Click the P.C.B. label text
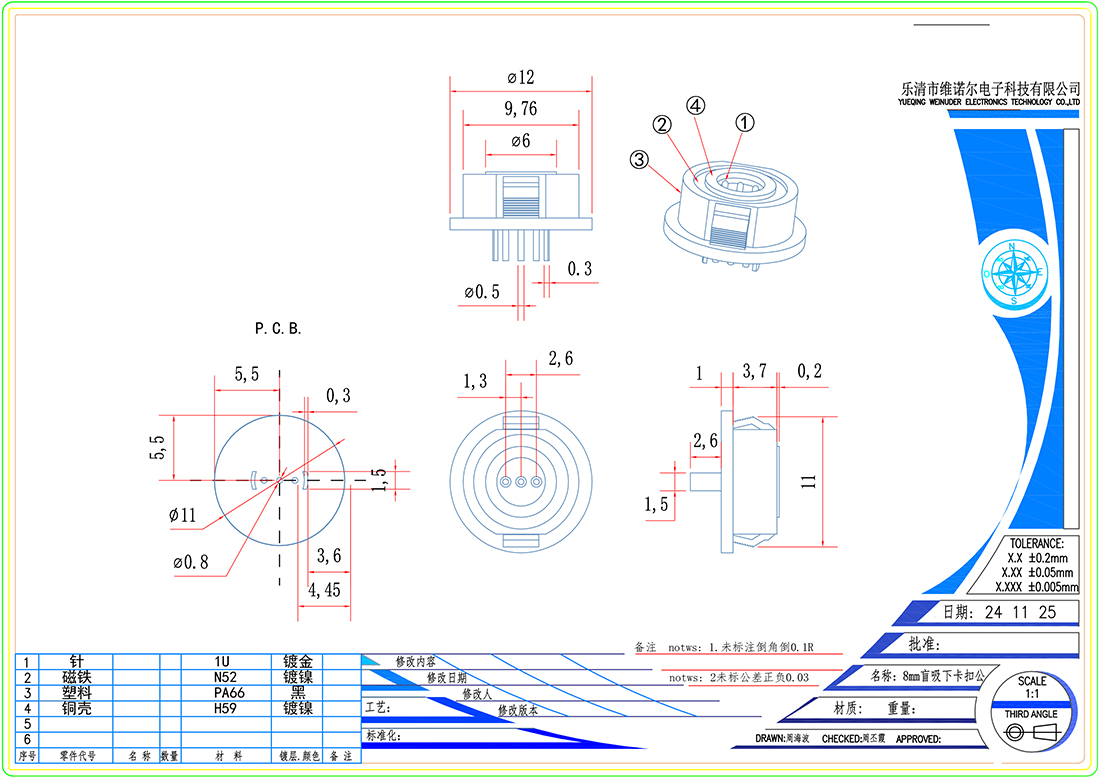 coord(278,328)
